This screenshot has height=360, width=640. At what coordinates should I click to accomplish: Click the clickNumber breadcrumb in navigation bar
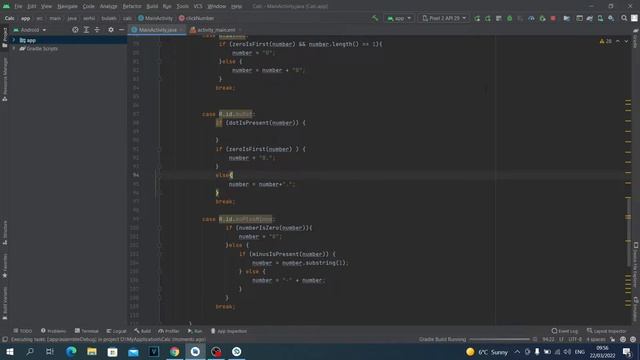pos(196,18)
